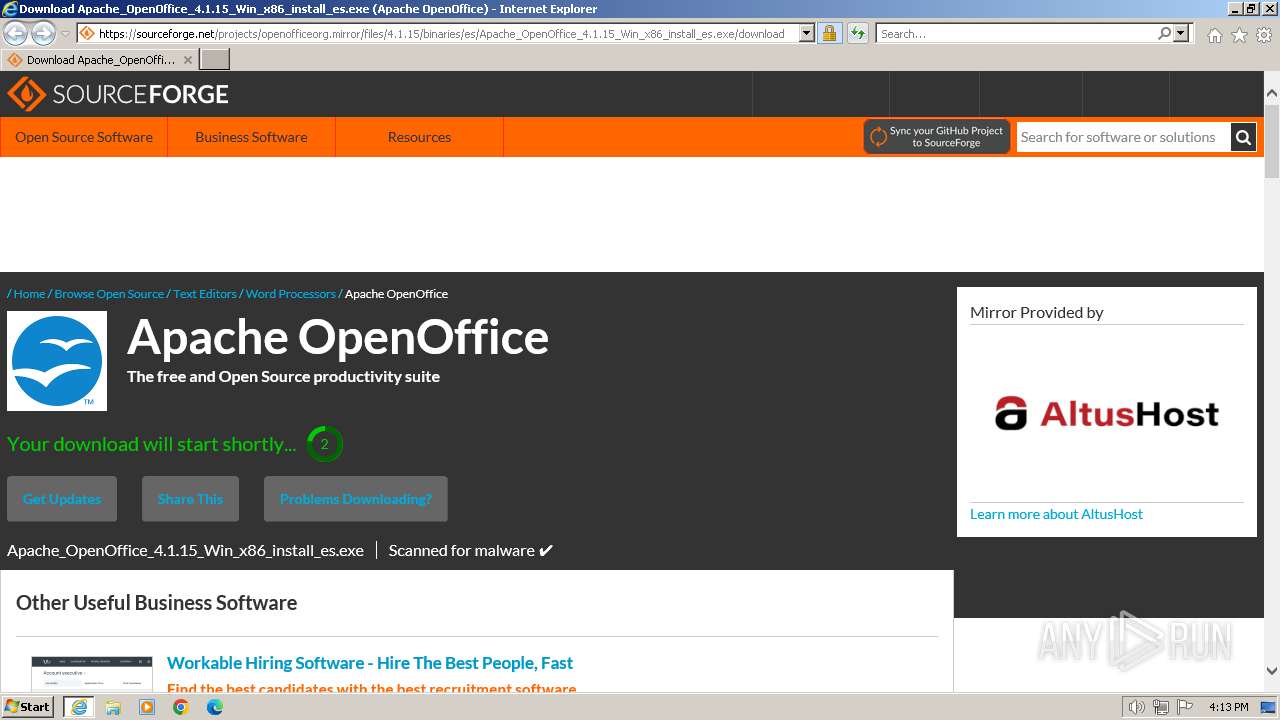The image size is (1280, 720).
Task: Click the Scanned for malware text
Action: pyautogui.click(x=461, y=551)
